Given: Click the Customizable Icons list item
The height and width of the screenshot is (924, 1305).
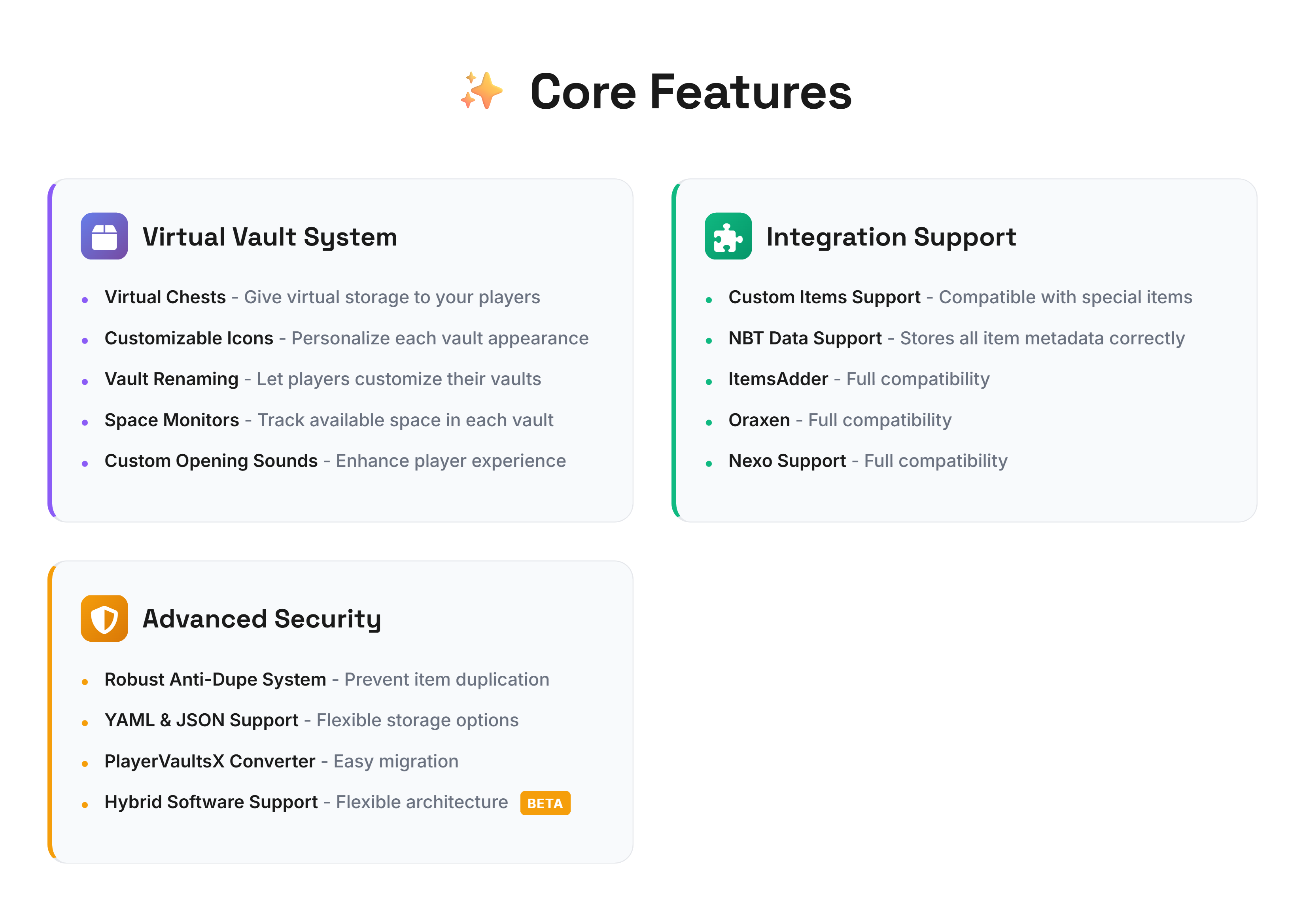Looking at the screenshot, I should (x=346, y=338).
